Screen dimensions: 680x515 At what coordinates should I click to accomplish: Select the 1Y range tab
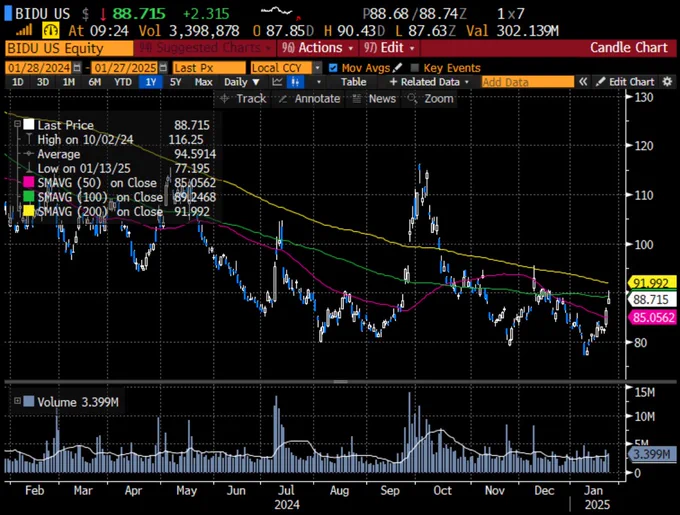(x=150, y=82)
